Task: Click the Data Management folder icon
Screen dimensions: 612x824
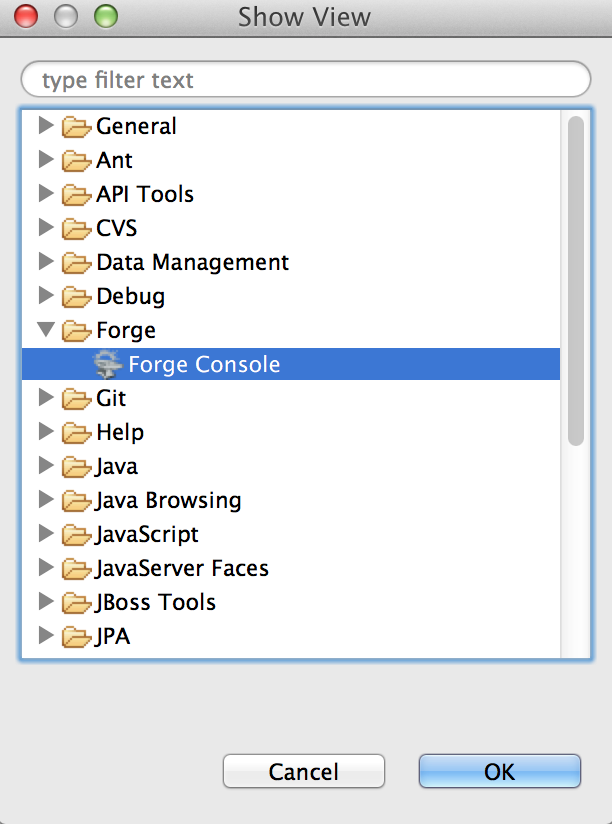Action: click(76, 263)
